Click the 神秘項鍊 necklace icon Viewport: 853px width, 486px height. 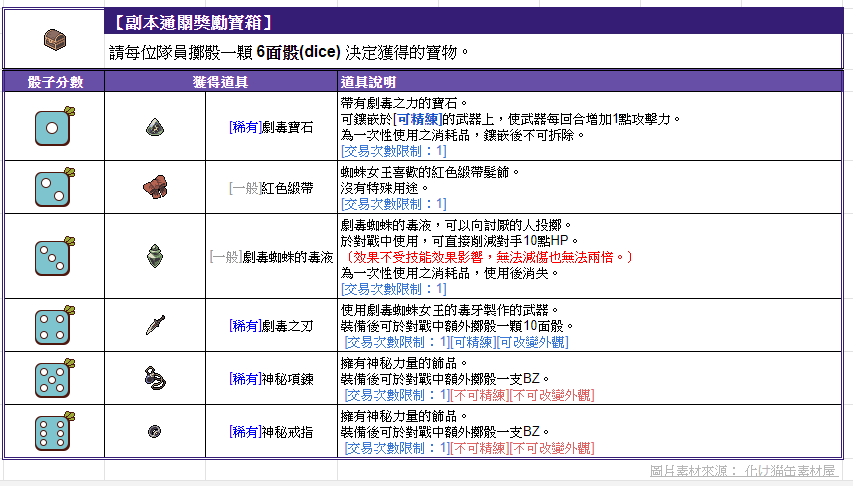155,378
